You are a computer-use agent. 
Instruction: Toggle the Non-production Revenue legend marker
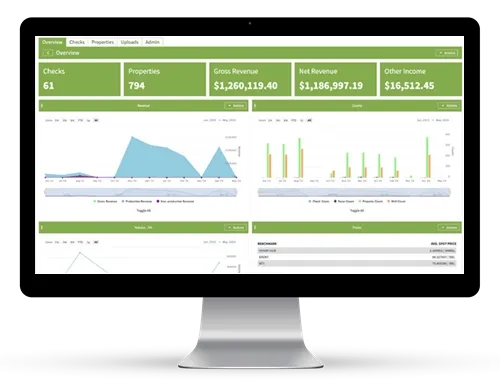point(158,201)
